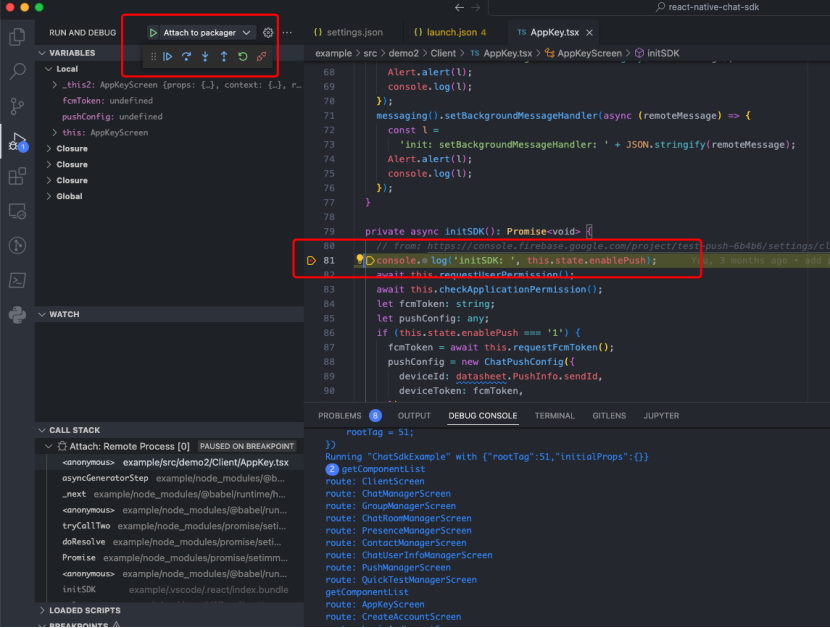Open the Run and Debug view icon
Image resolution: width=830 pixels, height=628 pixels.
click(x=17, y=141)
